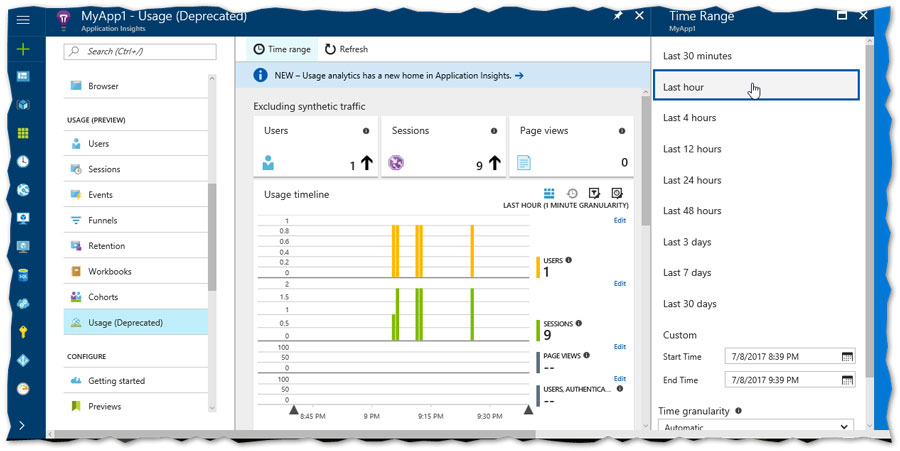The width and height of the screenshot is (900, 451).
Task: Click info icon on the Users tile
Action: pyautogui.click(x=366, y=131)
